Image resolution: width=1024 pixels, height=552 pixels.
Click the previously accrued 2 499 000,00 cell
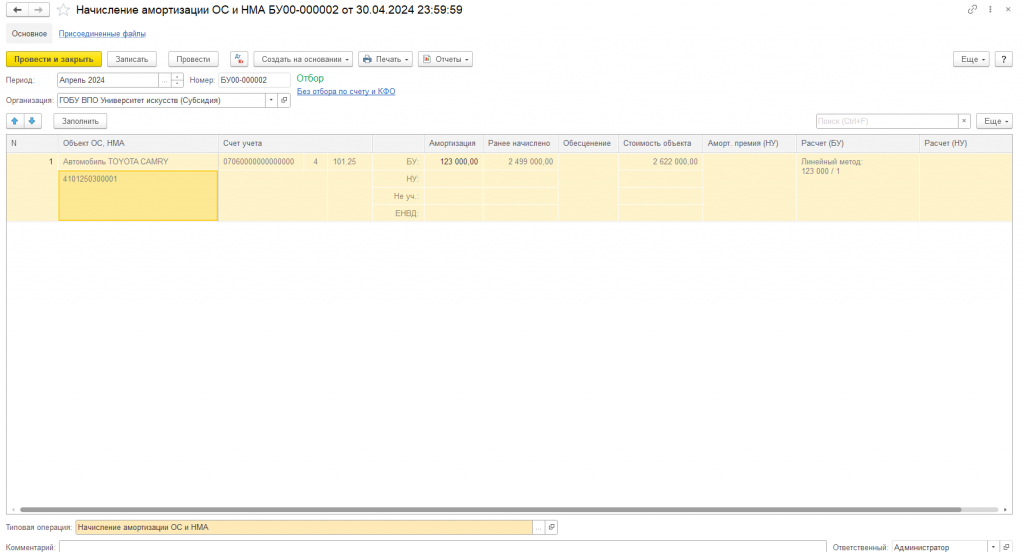tap(521, 161)
